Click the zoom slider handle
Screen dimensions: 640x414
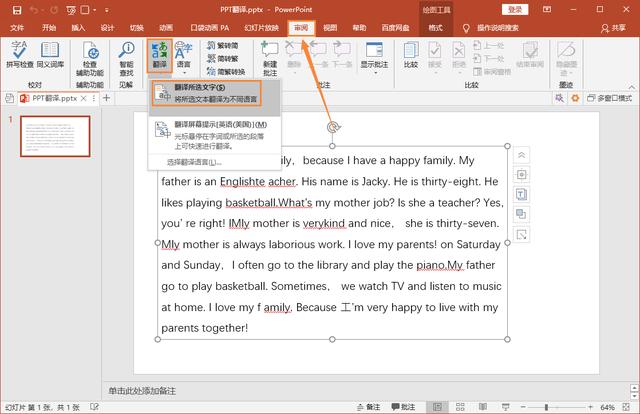(x=546, y=407)
